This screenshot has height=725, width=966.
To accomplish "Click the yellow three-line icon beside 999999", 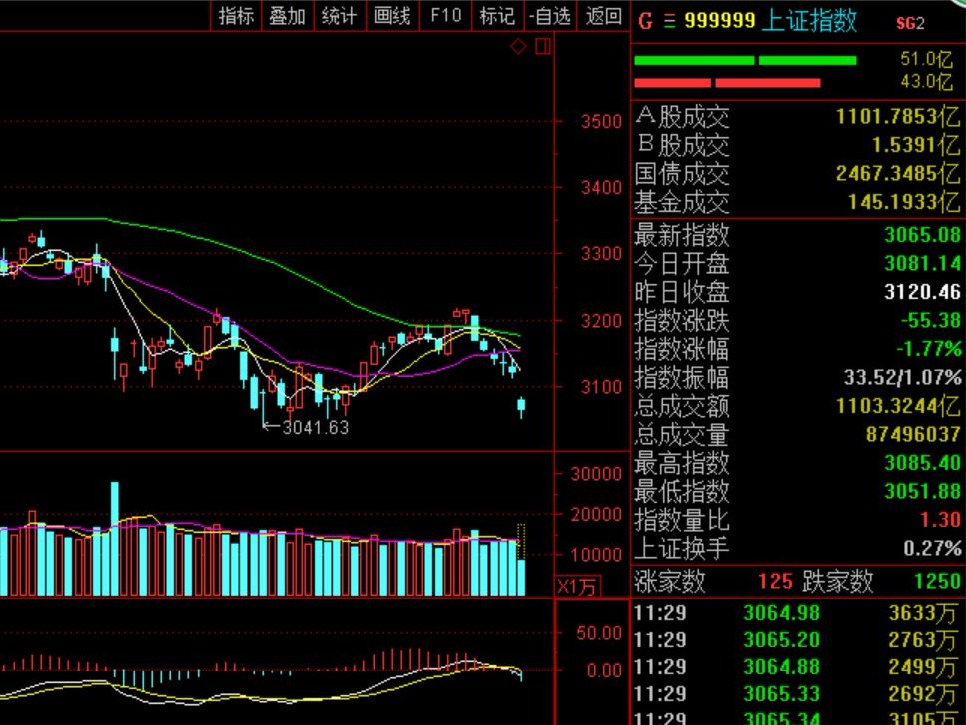I will click(x=669, y=21).
